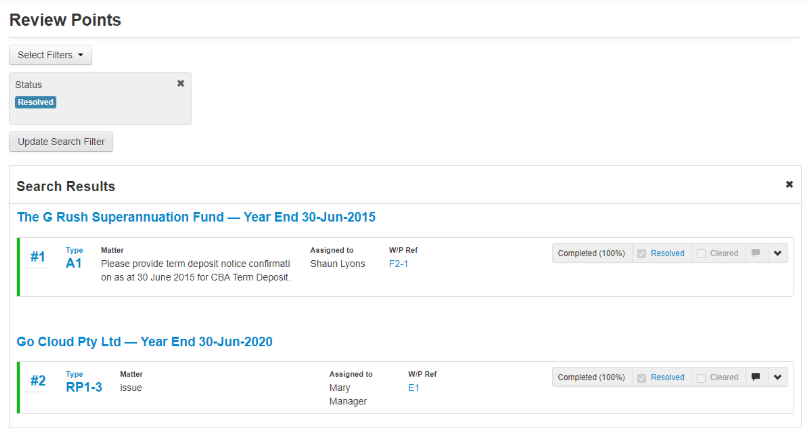Close the Search Results panel
The width and height of the screenshot is (809, 441).
coord(789,185)
